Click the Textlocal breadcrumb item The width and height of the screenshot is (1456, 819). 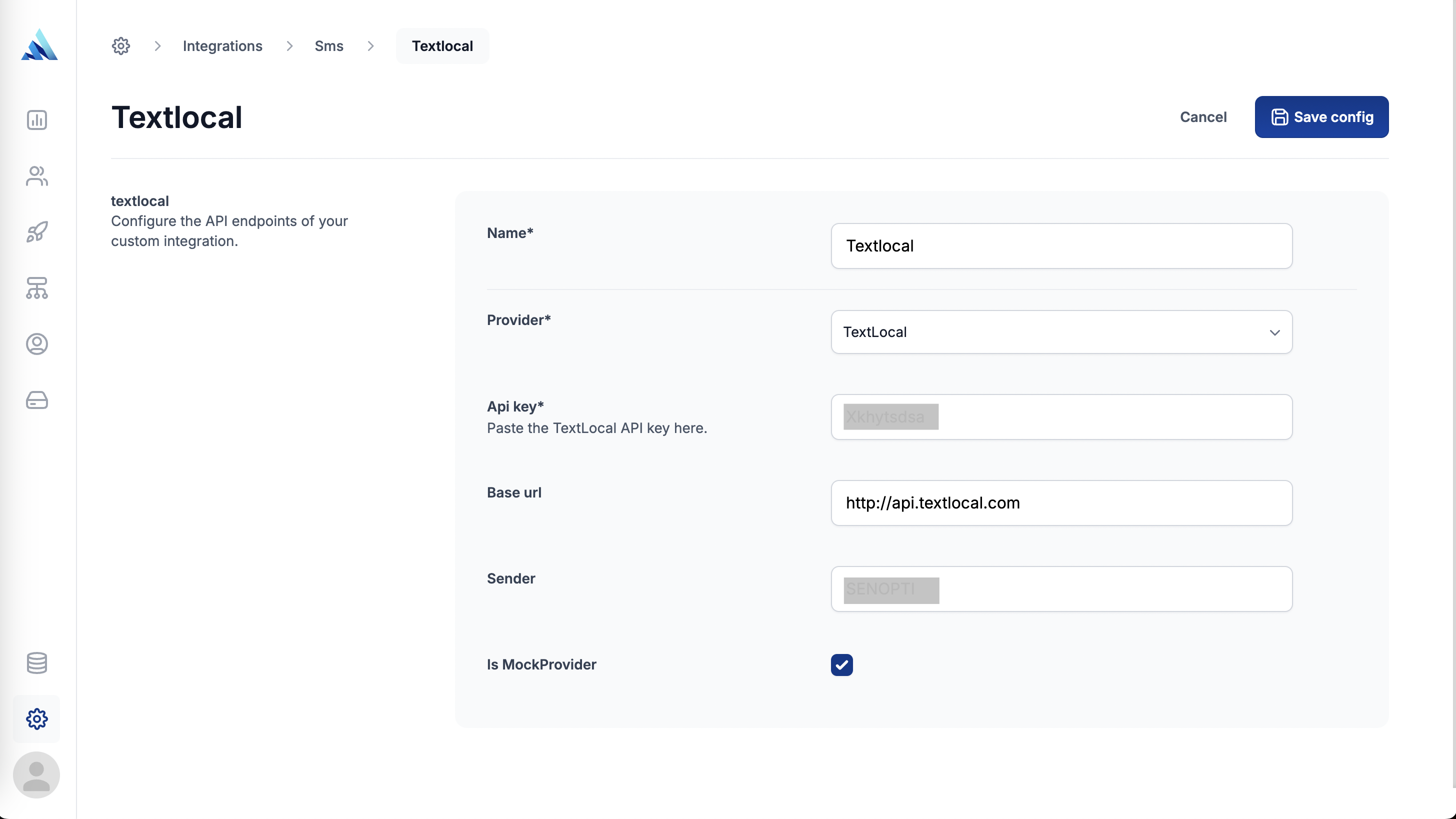(442, 46)
